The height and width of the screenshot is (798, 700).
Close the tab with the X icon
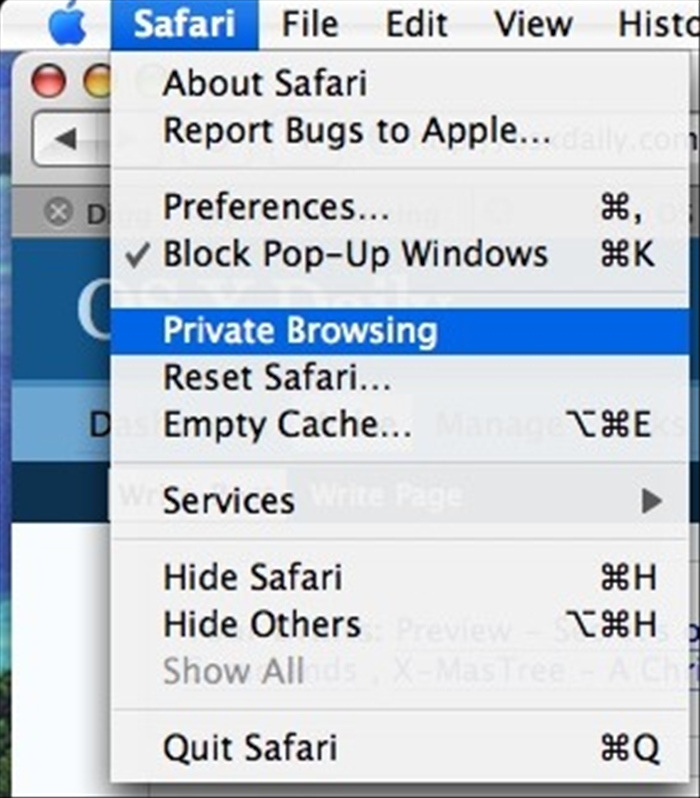coord(58,212)
